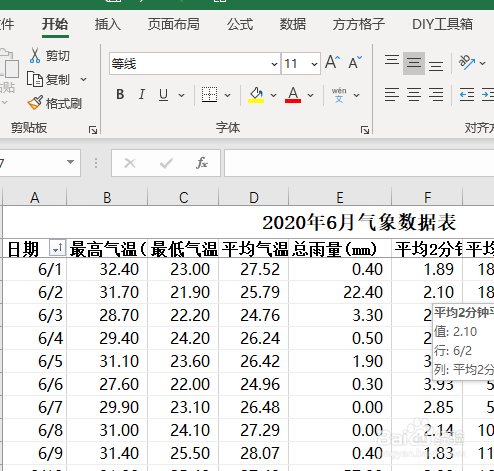Expand the borders dropdown arrow

click(x=228, y=95)
